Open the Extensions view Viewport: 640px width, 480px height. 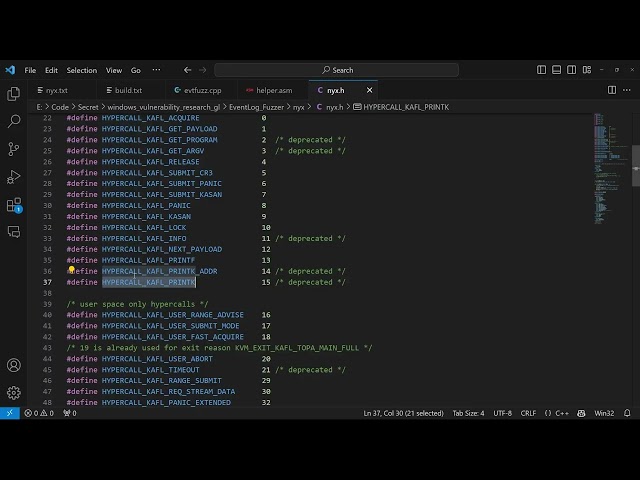pyautogui.click(x=13, y=204)
